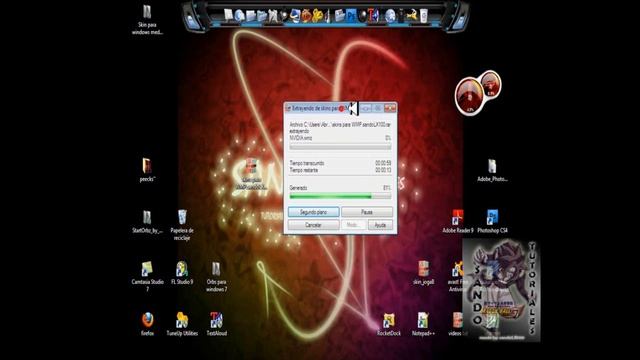Open Skin para windows med... desktop folder
Viewport: 640px width, 360px height.
(x=147, y=20)
